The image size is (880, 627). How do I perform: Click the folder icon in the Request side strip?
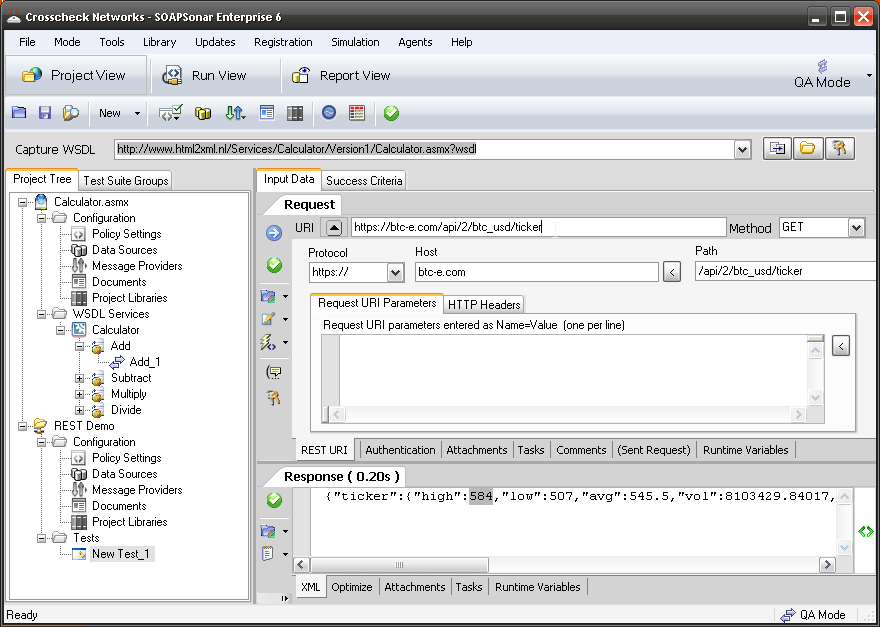[x=268, y=296]
